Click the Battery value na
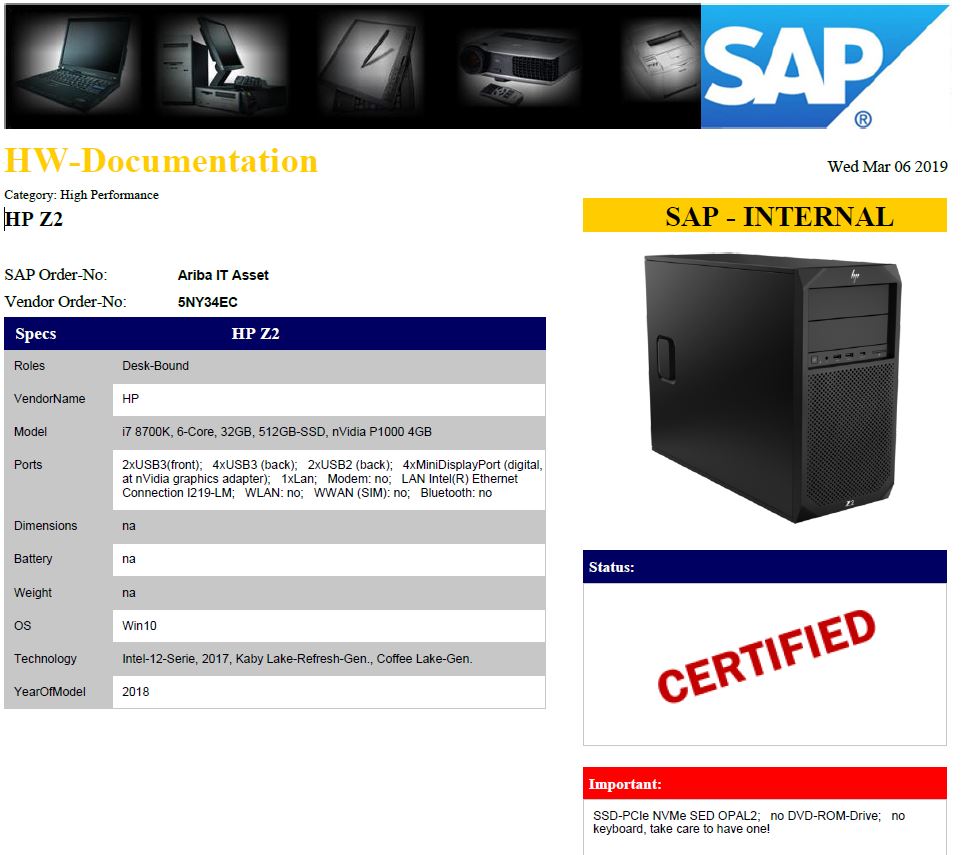 129,559
